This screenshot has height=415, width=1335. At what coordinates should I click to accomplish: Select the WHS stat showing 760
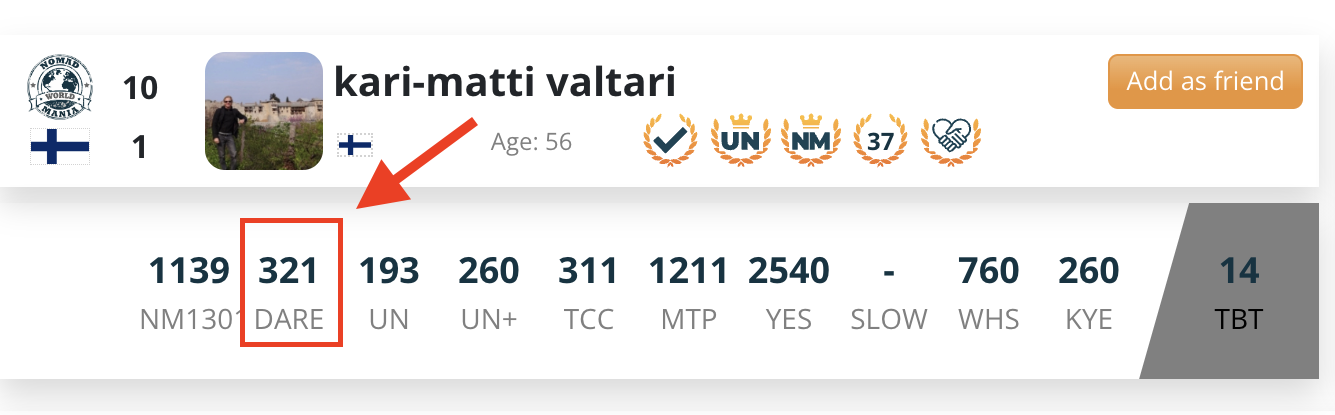(989, 291)
